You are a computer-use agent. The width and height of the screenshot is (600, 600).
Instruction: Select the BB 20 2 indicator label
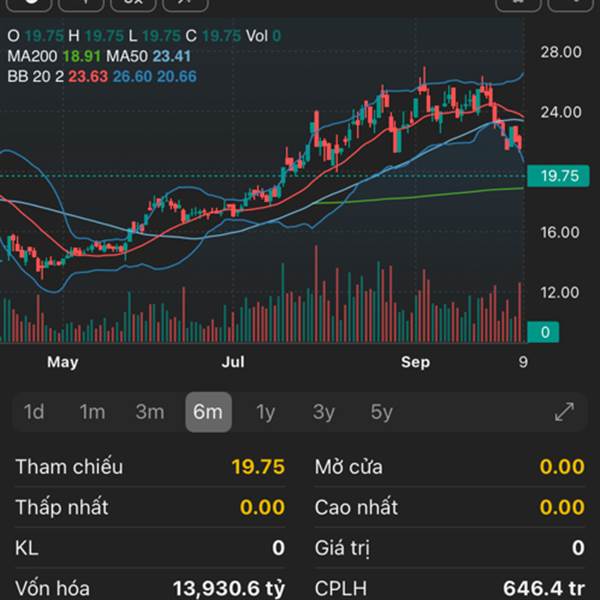tap(36, 77)
